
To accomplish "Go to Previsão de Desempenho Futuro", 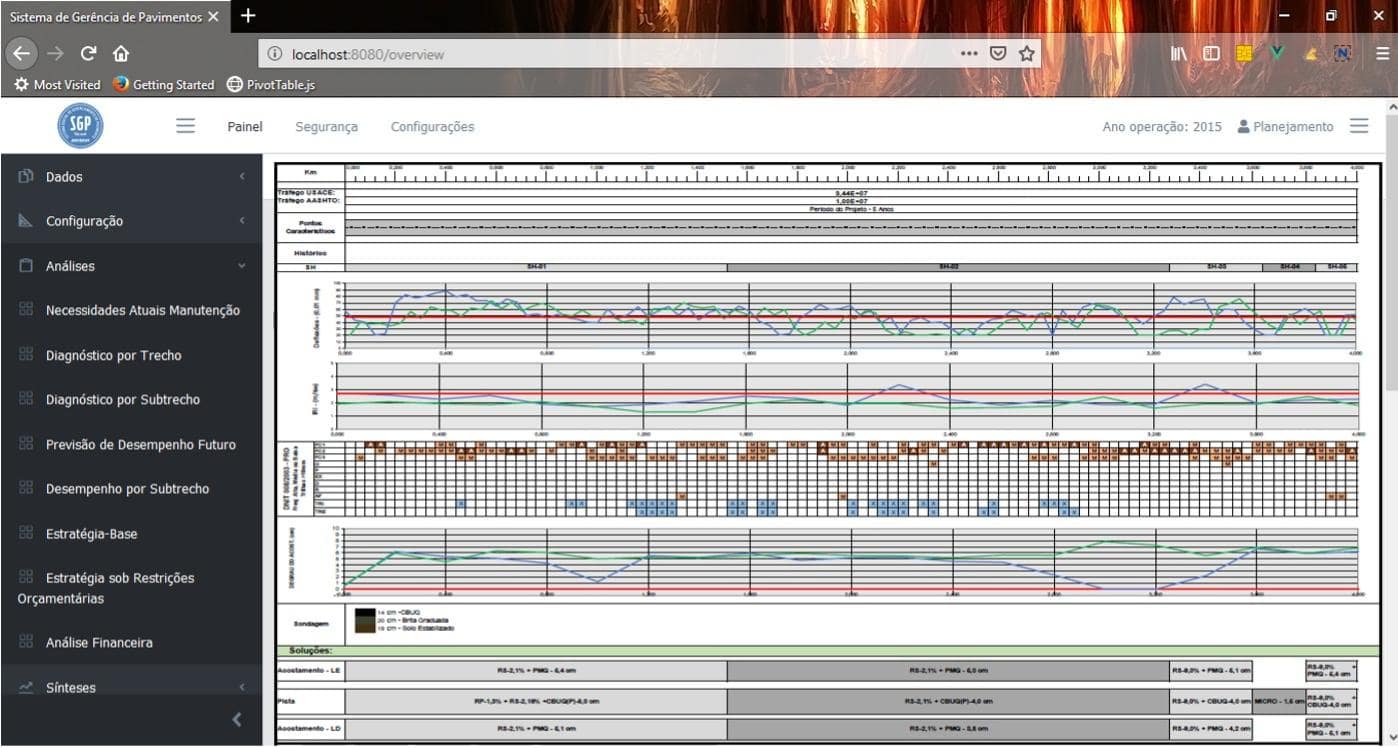I will point(140,444).
